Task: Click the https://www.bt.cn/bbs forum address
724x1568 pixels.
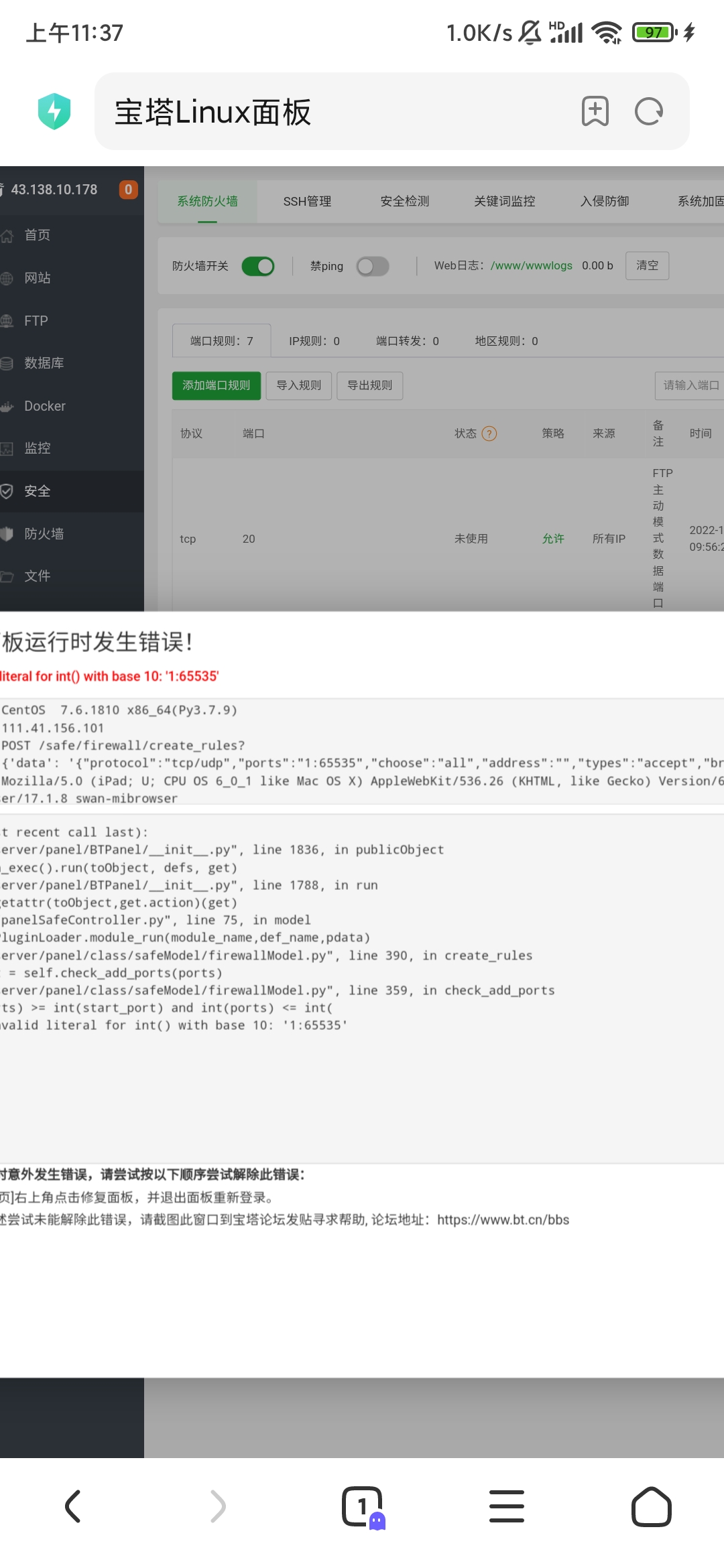Action: coord(503,1220)
